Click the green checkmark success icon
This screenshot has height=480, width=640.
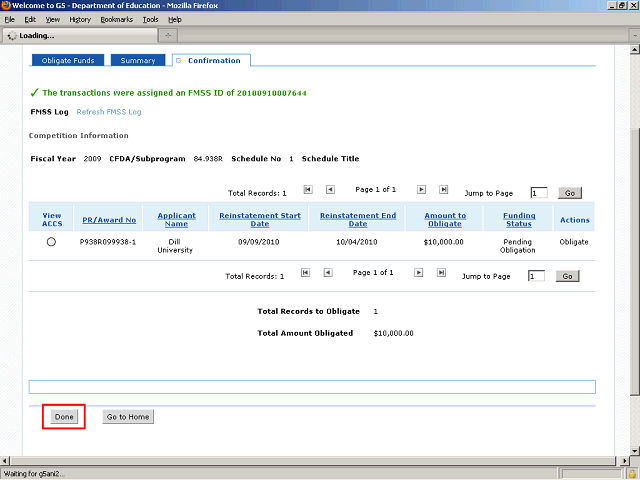tap(34, 93)
